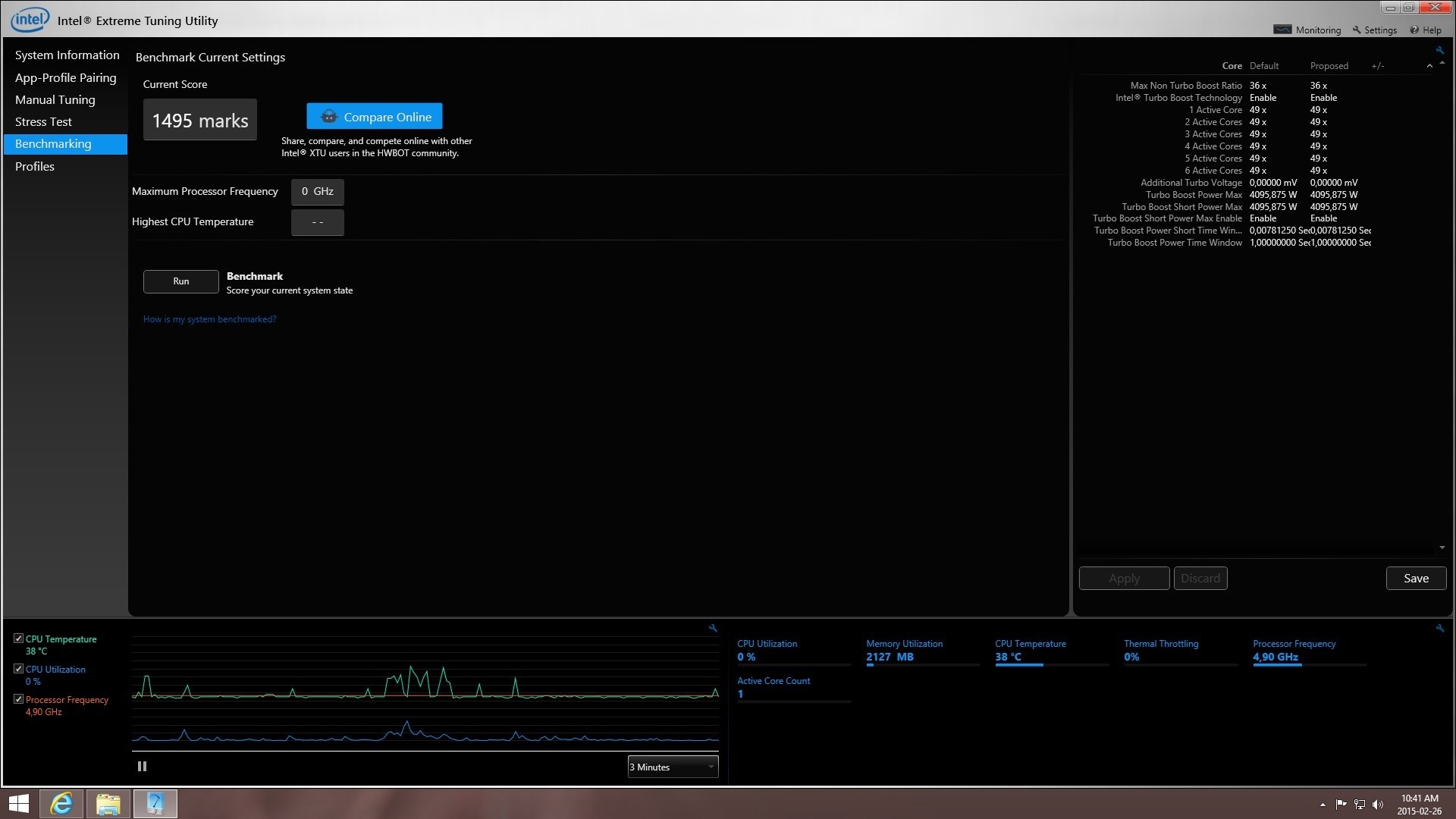
Task: Click the Discard button
Action: (1200, 579)
